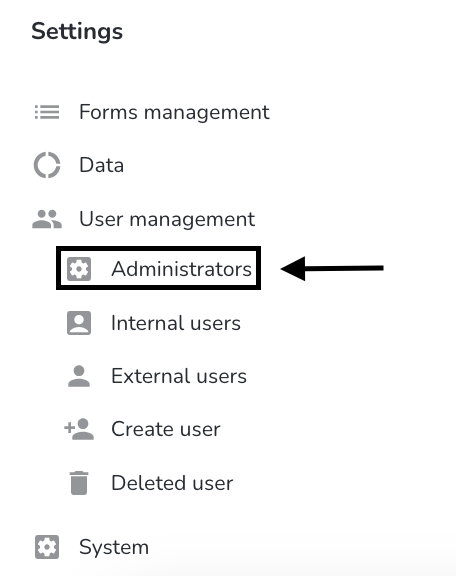View the Deleted user entry
Image resolution: width=456 pixels, height=576 pixels.
click(x=172, y=483)
